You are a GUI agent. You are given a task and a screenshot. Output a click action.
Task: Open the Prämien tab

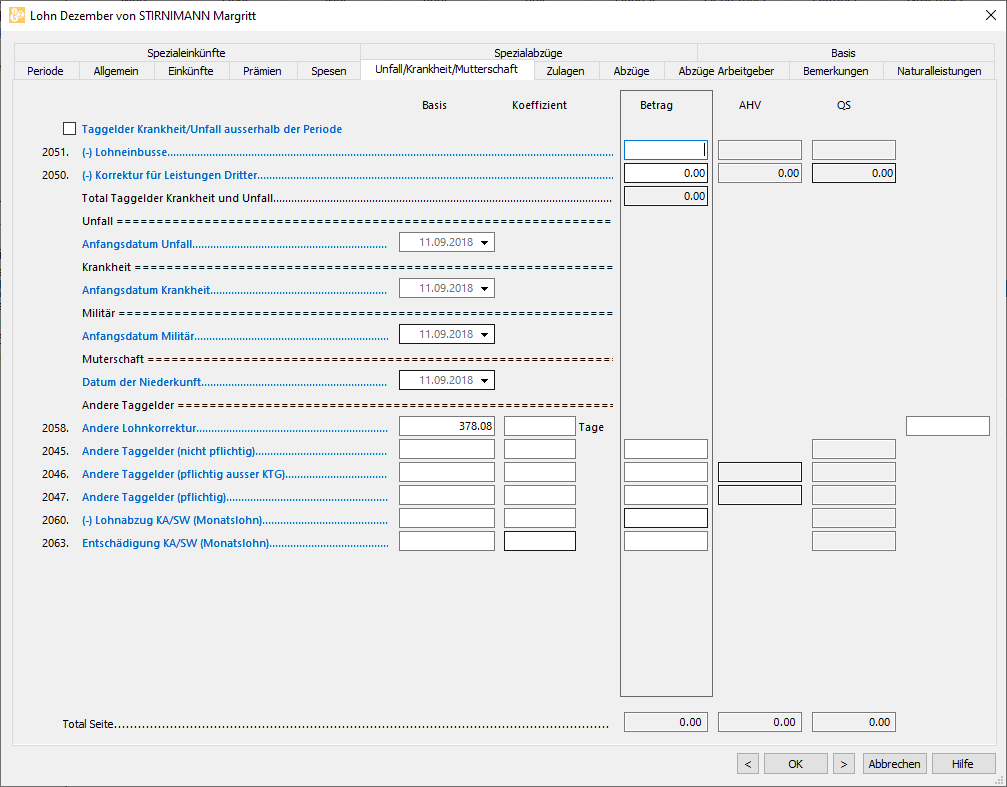263,71
